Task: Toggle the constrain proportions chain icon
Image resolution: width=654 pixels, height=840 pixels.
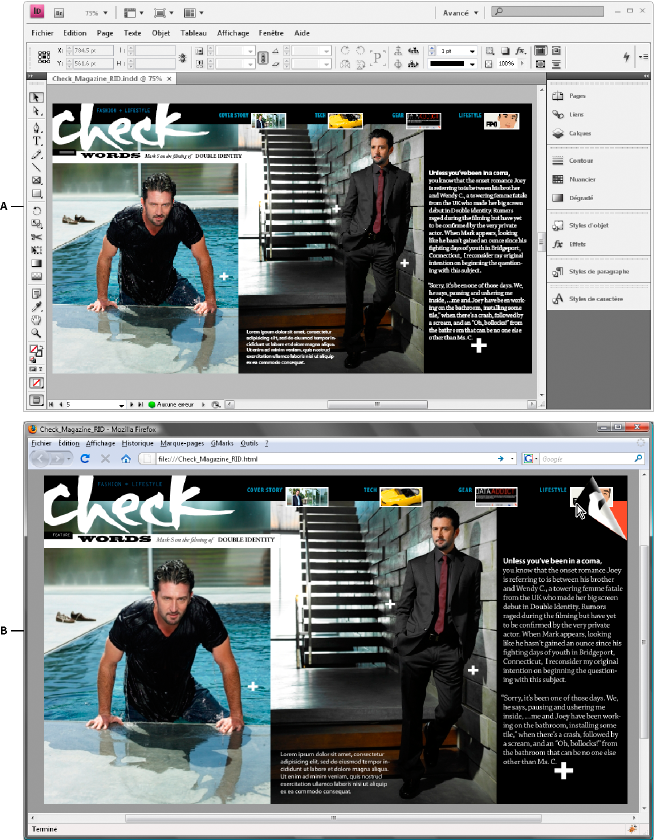Action: click(x=262, y=57)
